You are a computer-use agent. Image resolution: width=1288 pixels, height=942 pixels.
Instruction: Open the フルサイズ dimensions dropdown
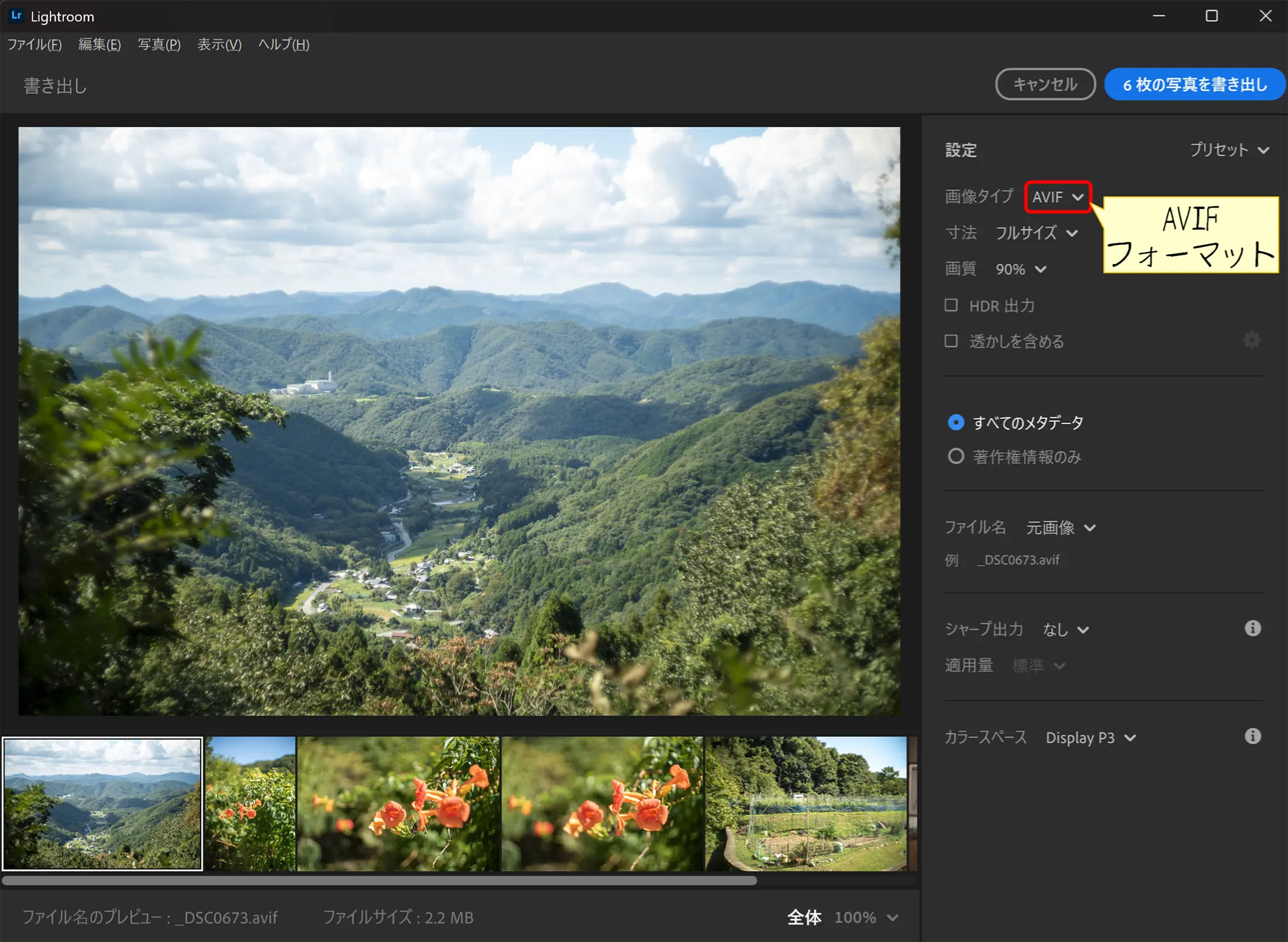pos(1036,233)
